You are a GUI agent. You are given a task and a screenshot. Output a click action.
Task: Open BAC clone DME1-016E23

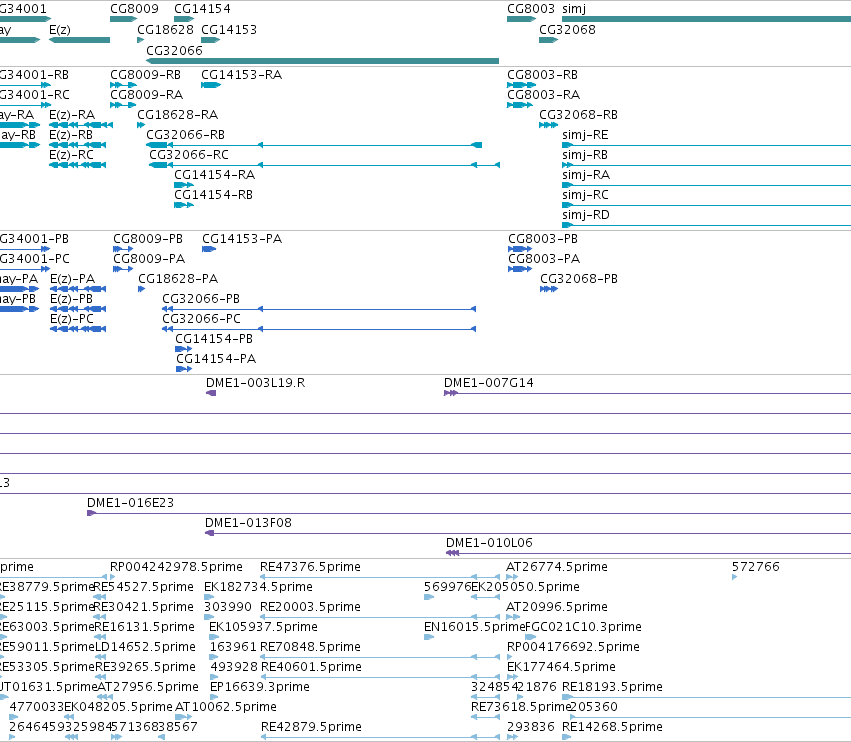coord(469,513)
